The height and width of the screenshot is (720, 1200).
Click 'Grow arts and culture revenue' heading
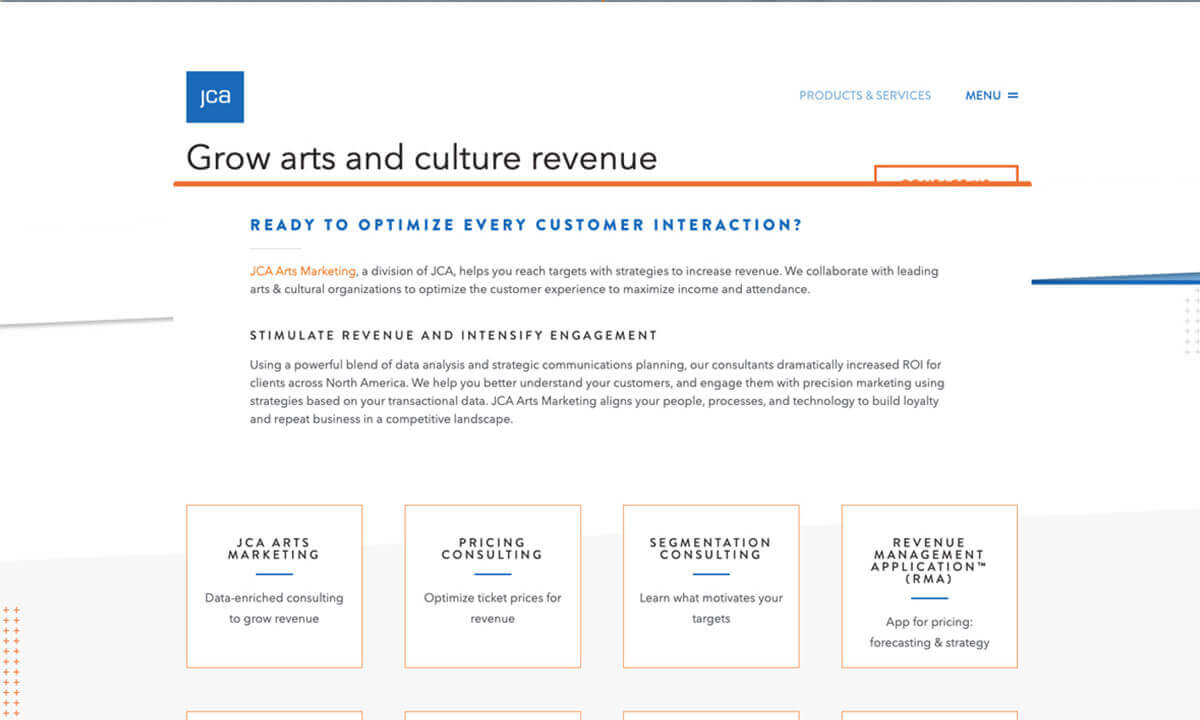coord(422,158)
